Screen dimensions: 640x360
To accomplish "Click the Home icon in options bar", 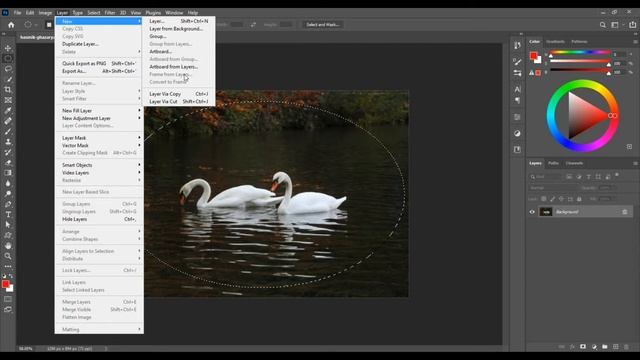I will [x=11, y=25].
